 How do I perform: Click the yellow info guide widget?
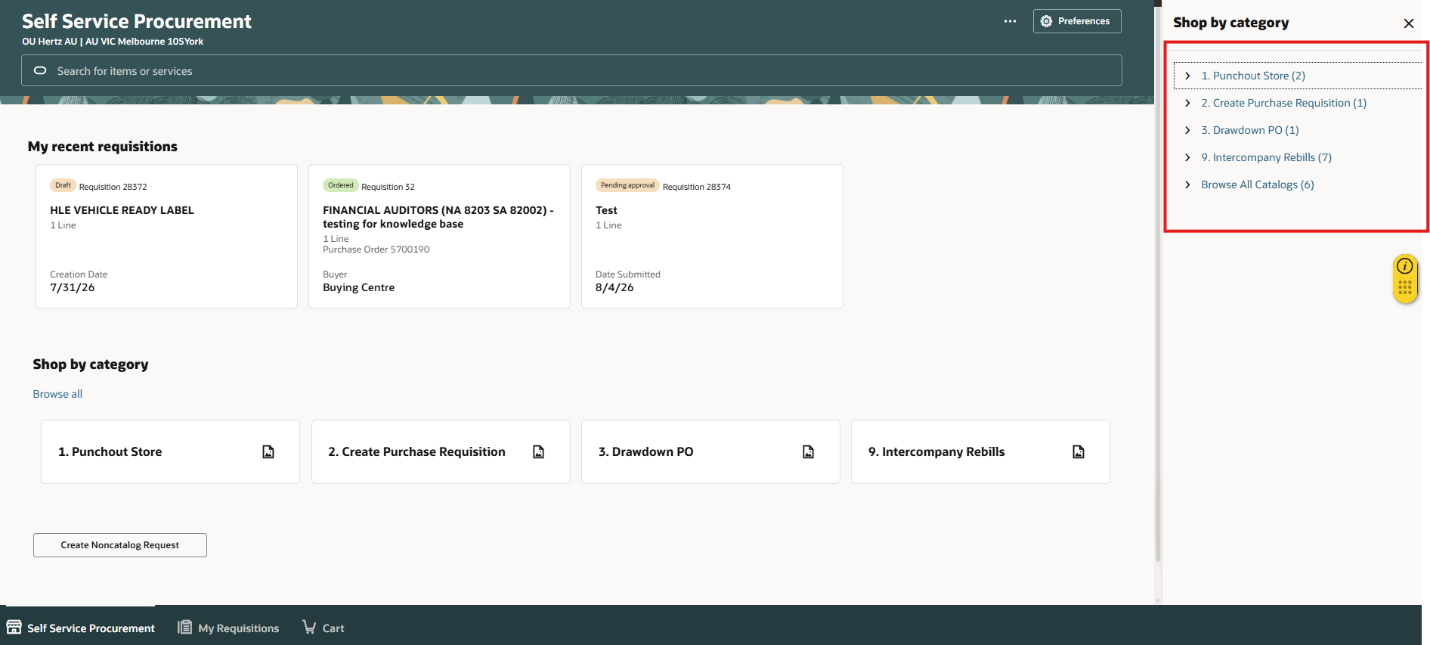click(1405, 279)
